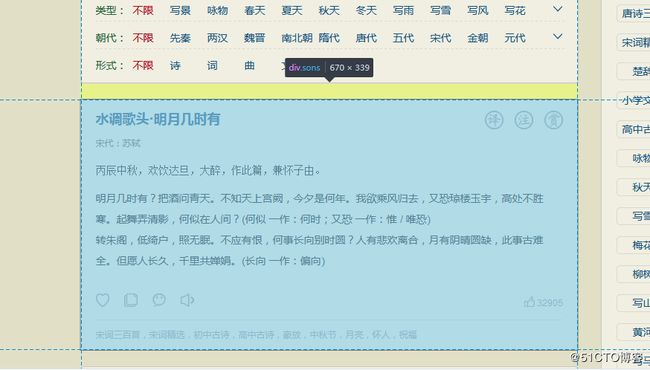Screen dimensions: 650x370
Task: Open the 月亮 tag
Action: (354, 334)
